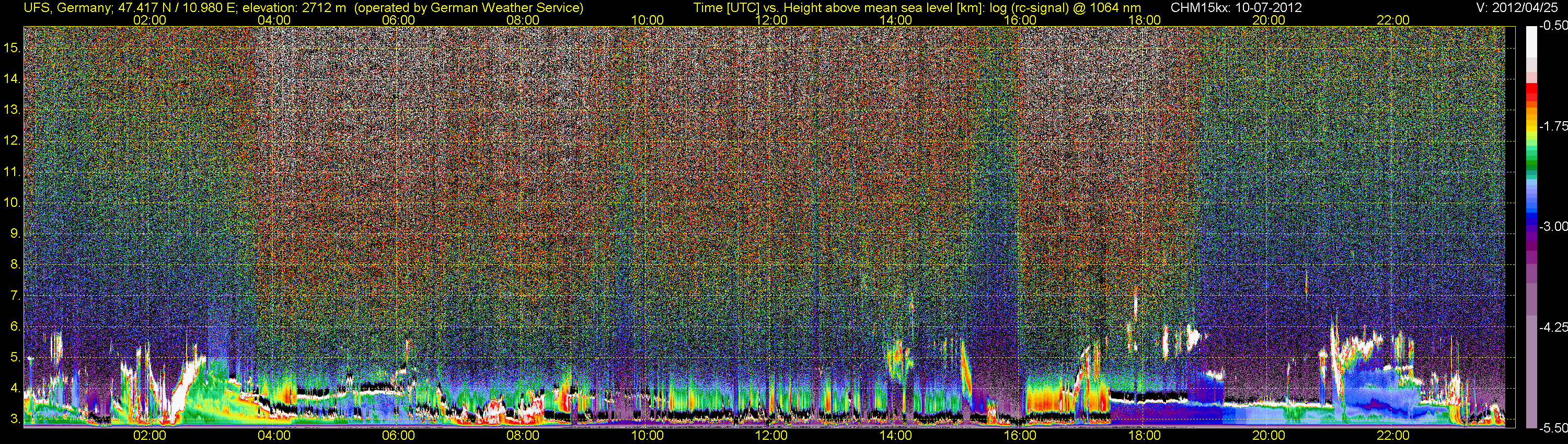The image size is (1568, 444).
Task: Click the 22:00 label on the top axis
Action: pos(1393,20)
